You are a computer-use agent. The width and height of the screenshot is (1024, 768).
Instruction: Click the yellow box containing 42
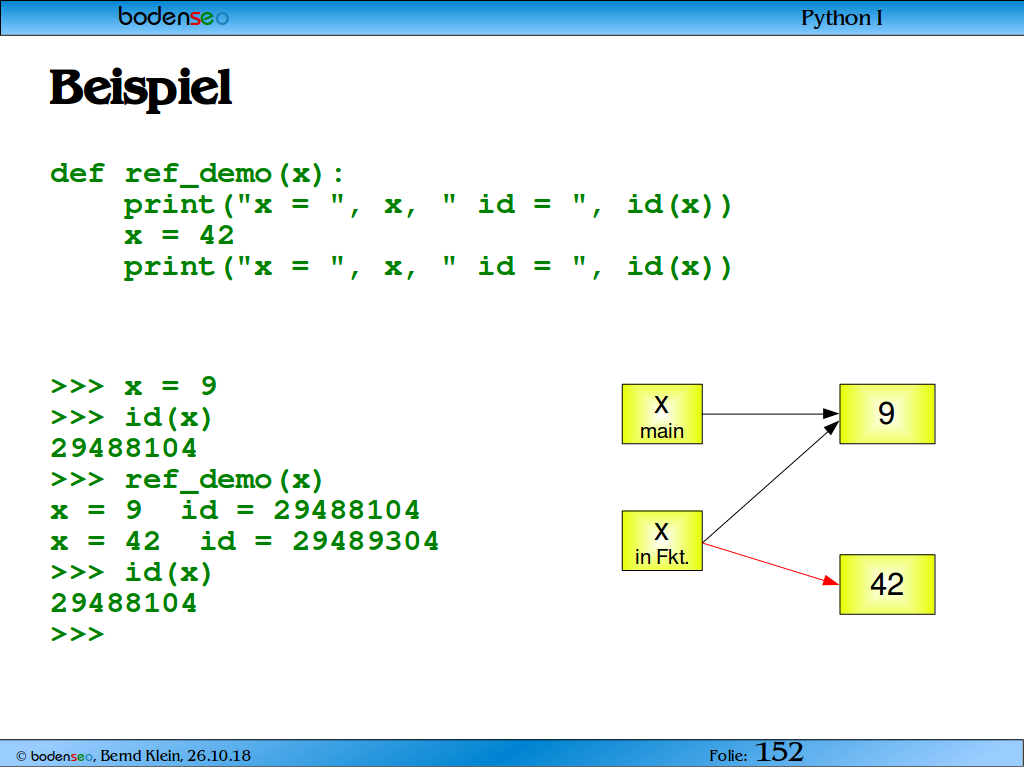pos(887,584)
